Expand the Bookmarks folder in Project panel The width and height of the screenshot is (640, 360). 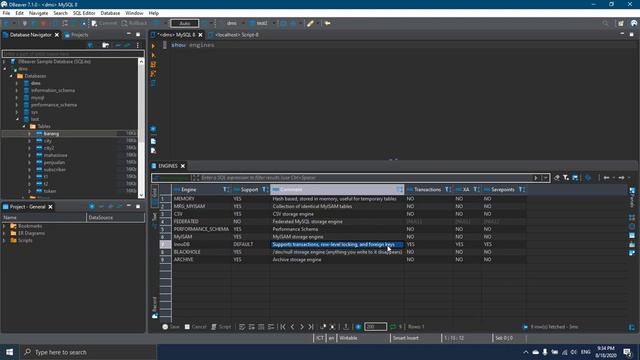pos(4,226)
